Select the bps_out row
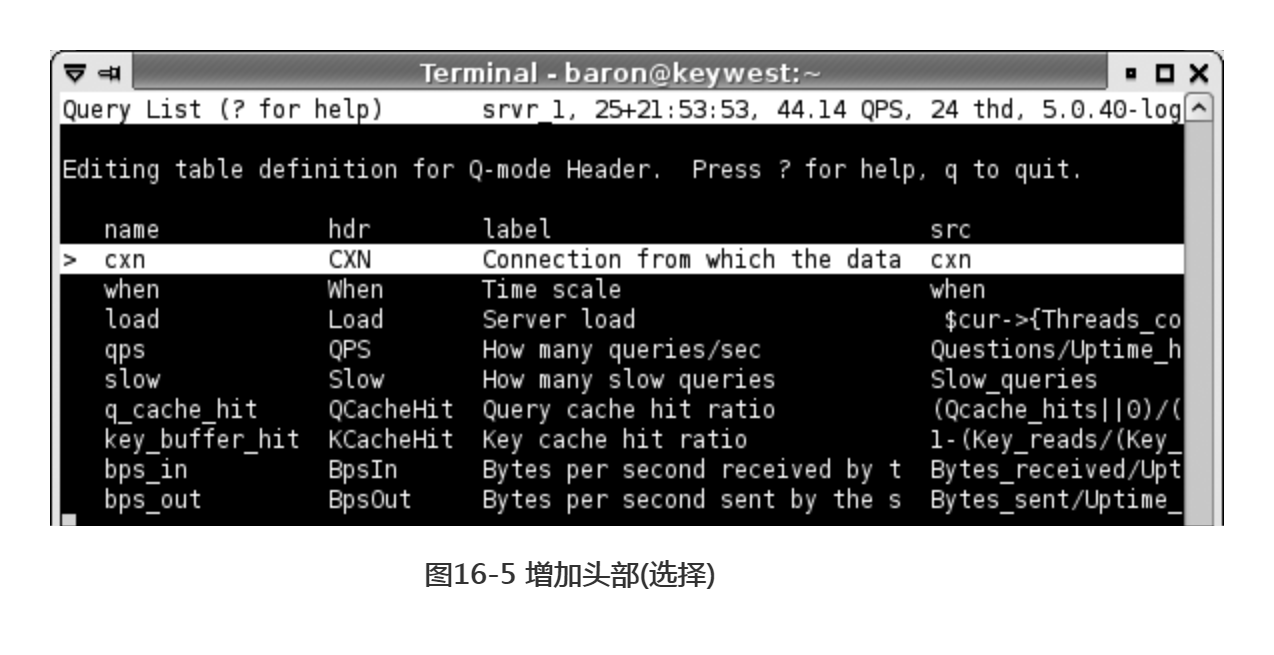Image resolution: width=1274 pixels, height=655 pixels. point(622,500)
